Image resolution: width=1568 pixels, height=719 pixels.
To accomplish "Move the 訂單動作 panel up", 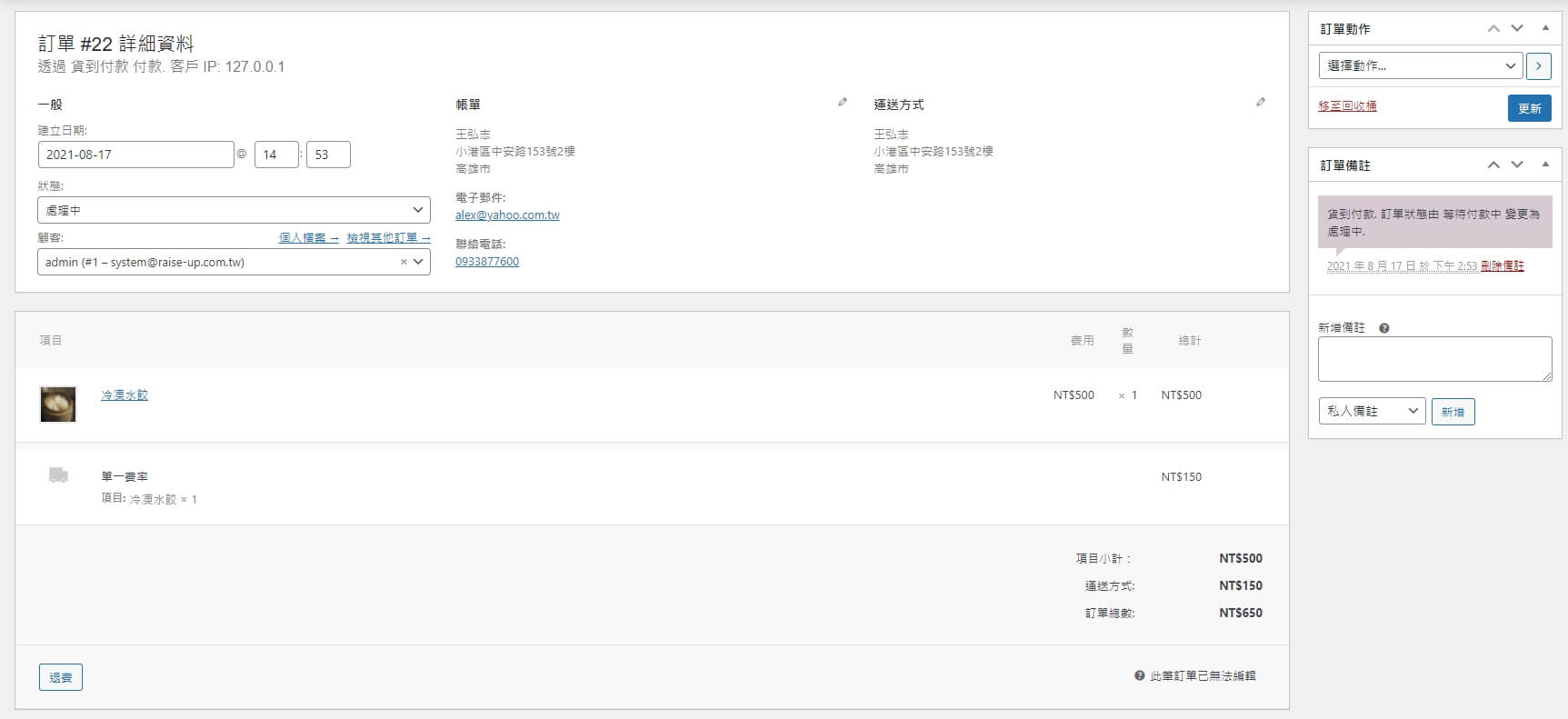I will tap(1493, 29).
